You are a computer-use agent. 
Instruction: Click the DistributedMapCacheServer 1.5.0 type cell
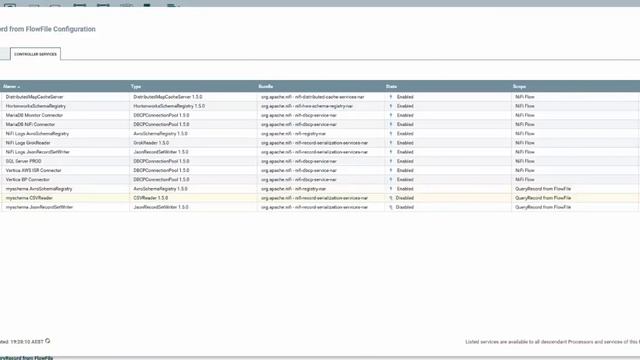pyautogui.click(x=168, y=97)
